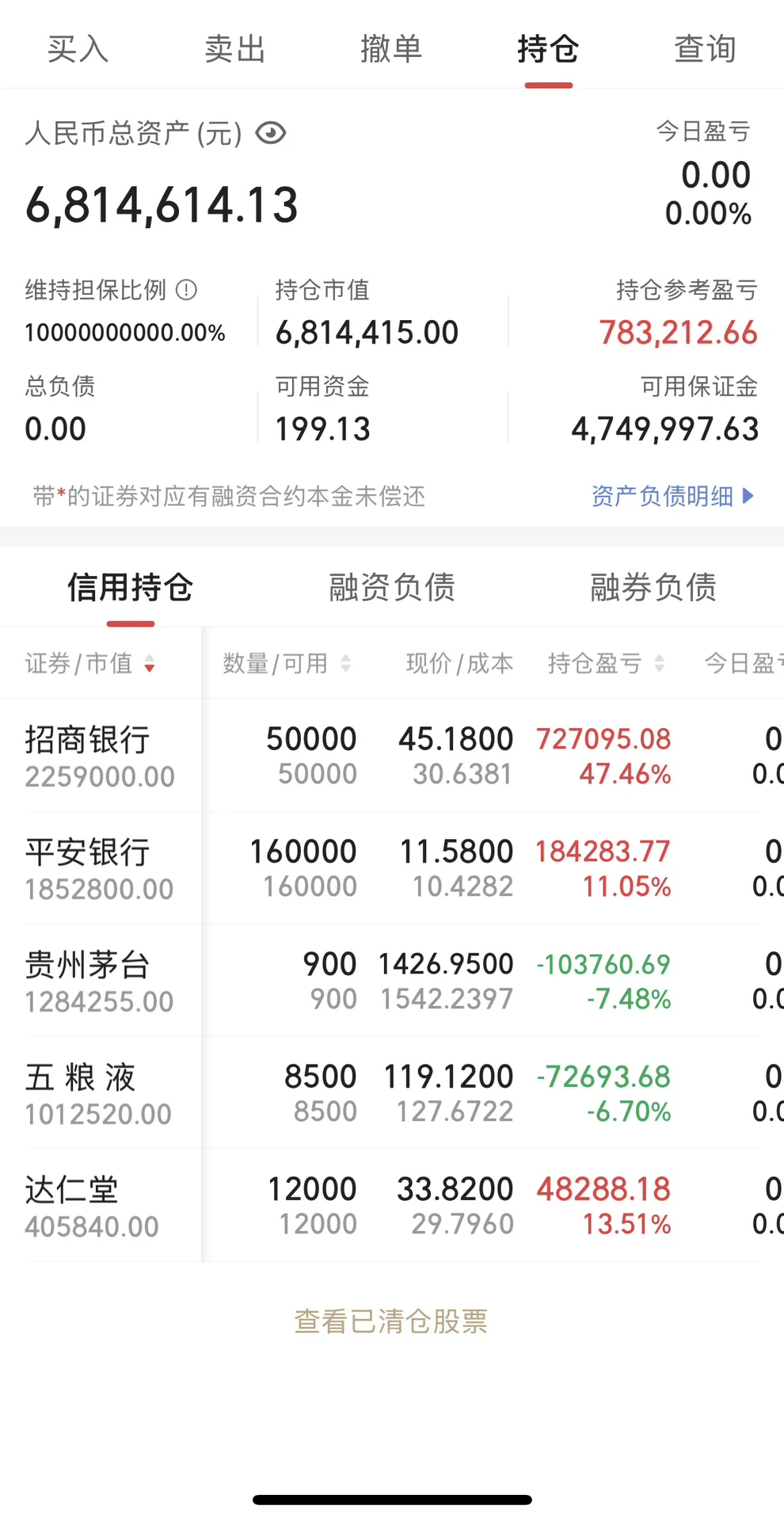This screenshot has height=1521, width=784.
Task: Open the 撤单 tab
Action: click(391, 49)
